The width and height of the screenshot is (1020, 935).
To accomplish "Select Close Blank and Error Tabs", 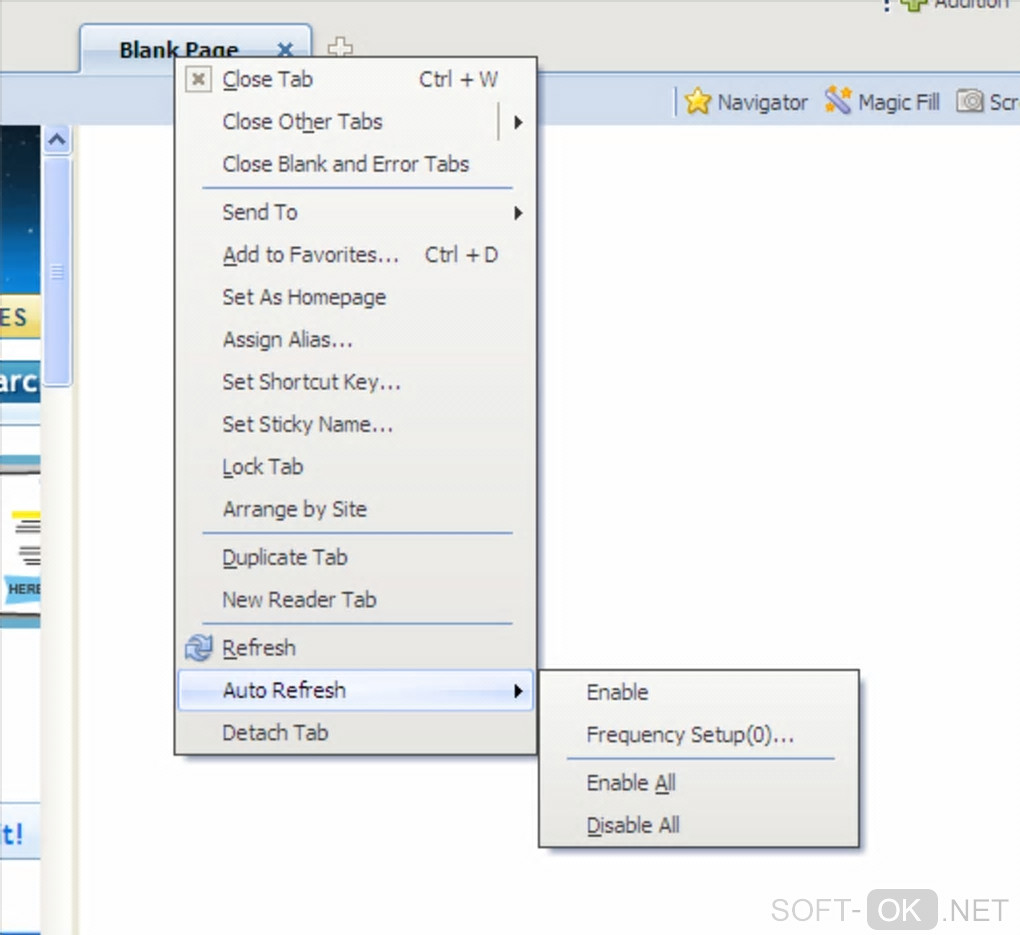I will (x=355, y=164).
